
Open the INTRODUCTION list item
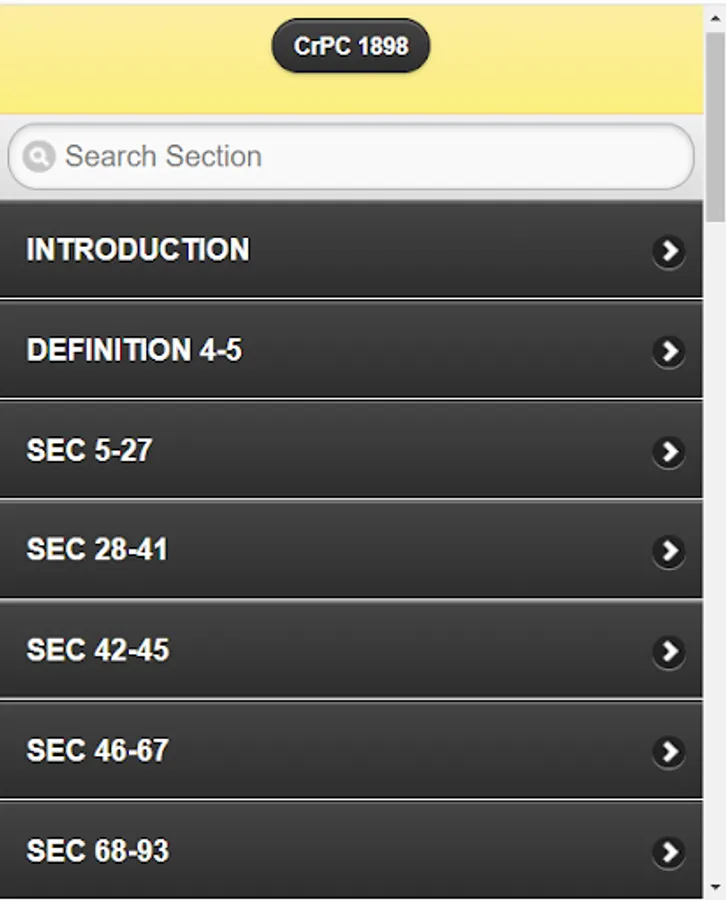351,250
